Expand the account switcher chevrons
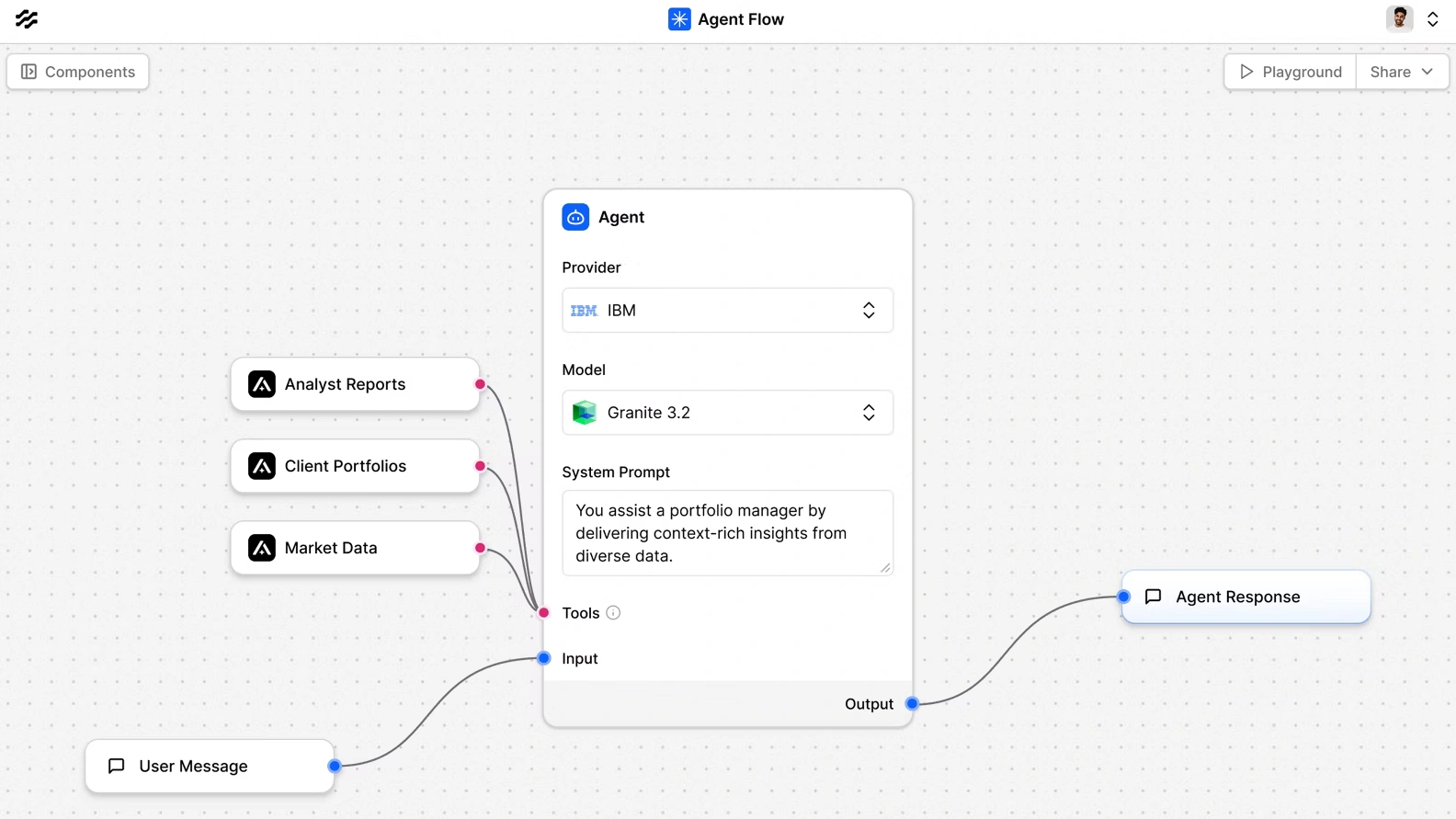The image size is (1456, 819). [1432, 19]
